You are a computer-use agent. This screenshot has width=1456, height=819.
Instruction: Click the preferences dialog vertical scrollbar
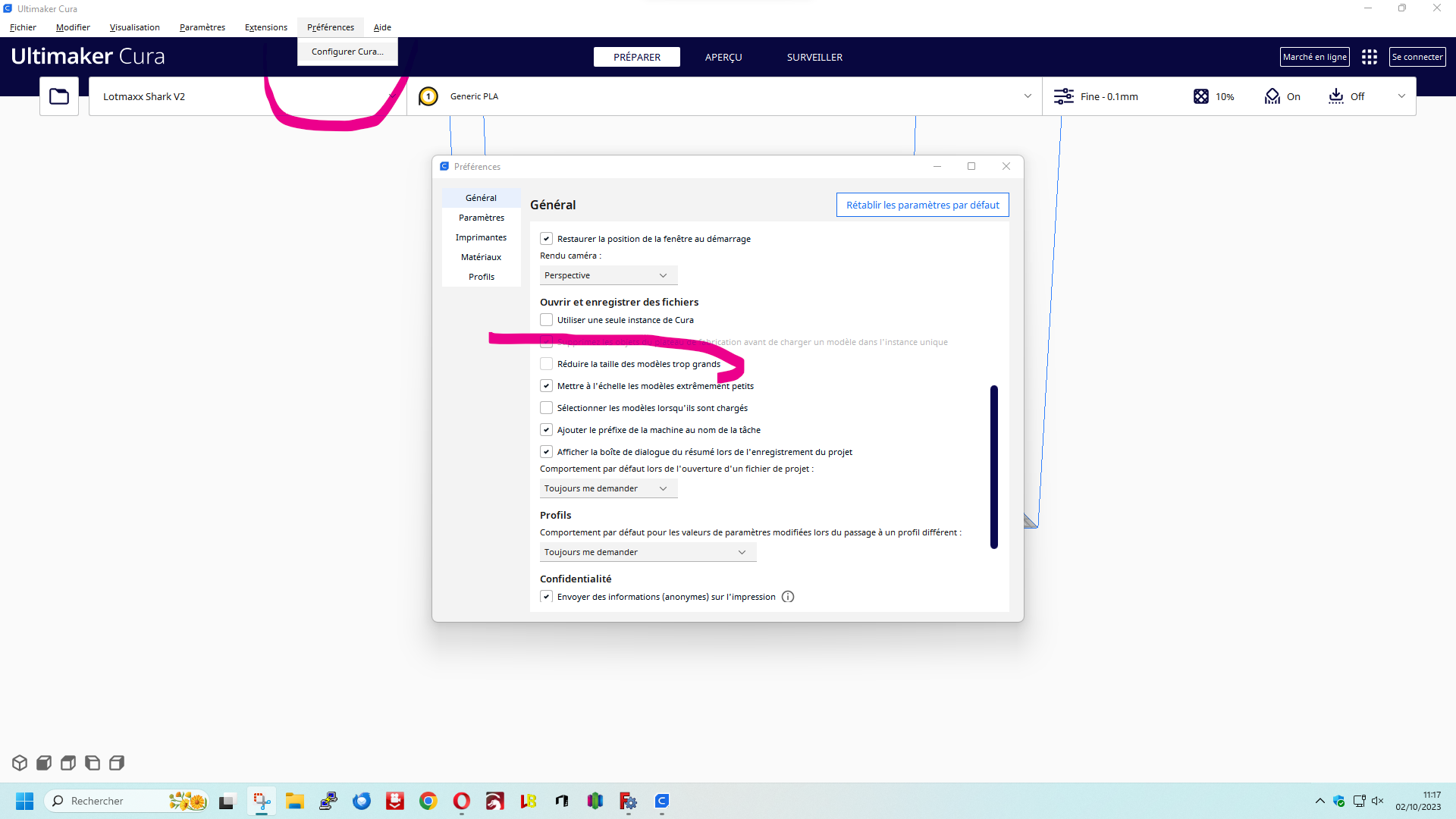[x=993, y=466]
